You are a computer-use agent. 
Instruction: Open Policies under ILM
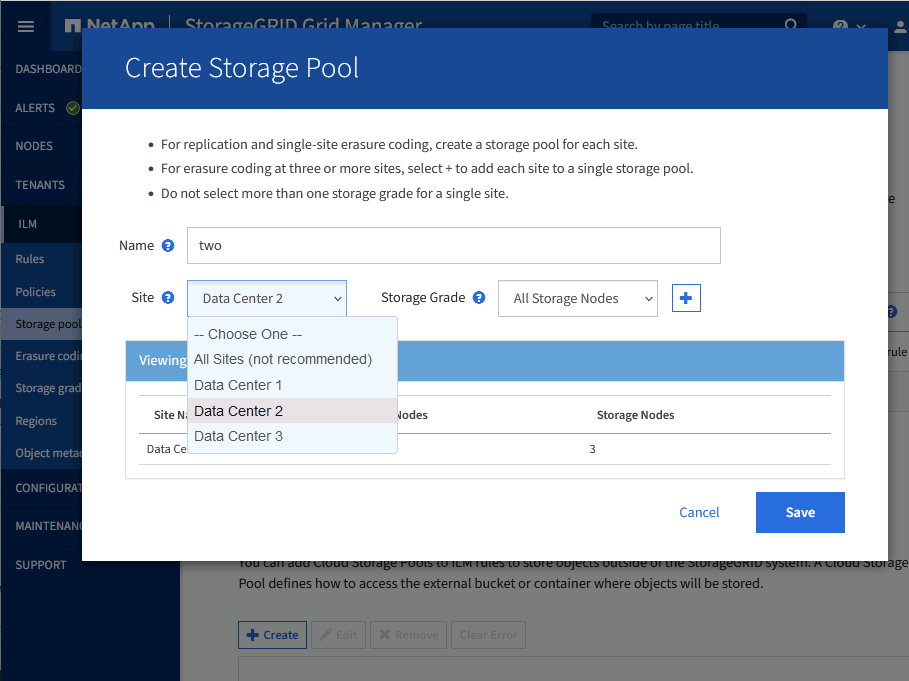[x=42, y=292]
